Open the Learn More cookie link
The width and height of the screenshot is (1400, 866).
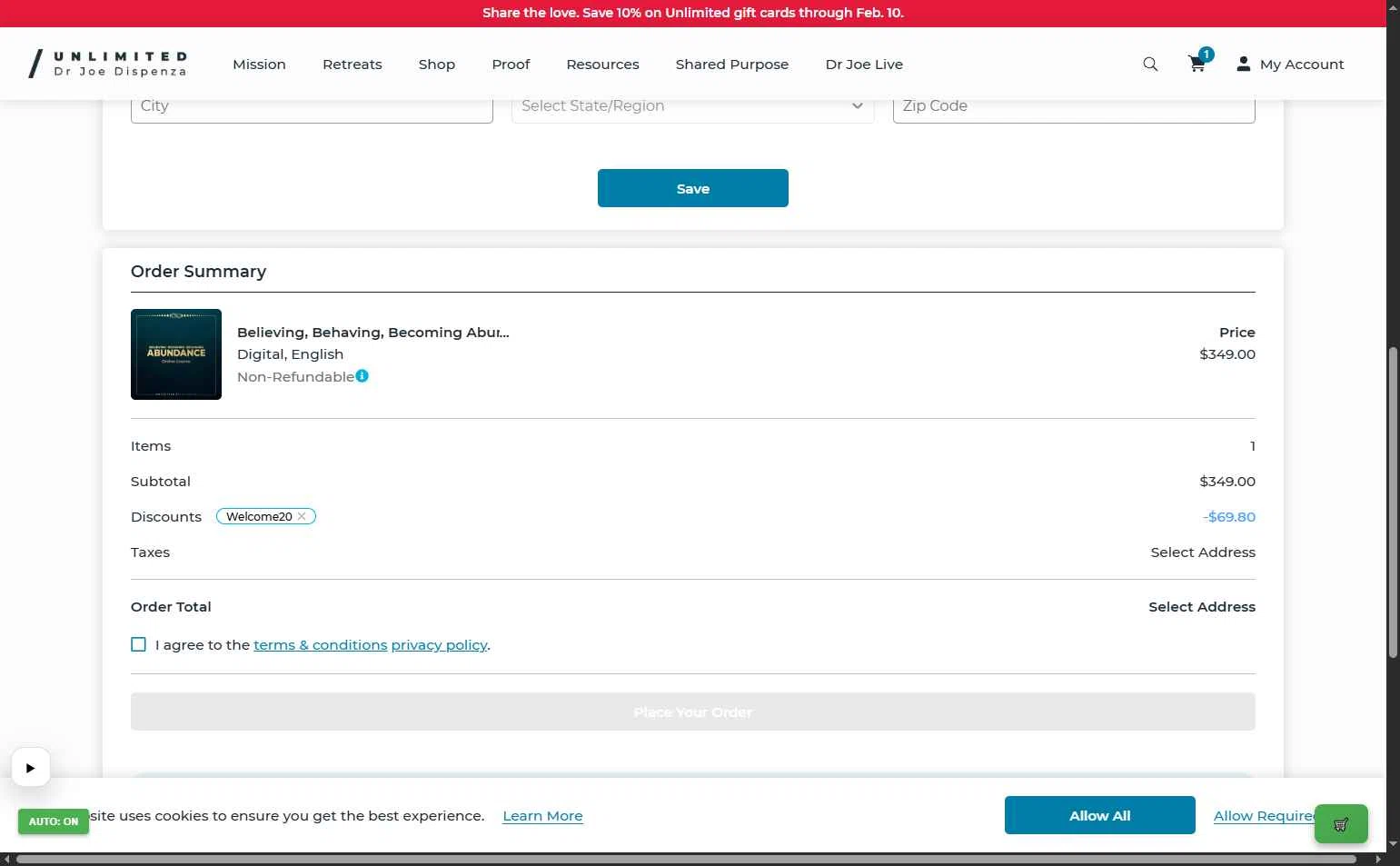(542, 816)
